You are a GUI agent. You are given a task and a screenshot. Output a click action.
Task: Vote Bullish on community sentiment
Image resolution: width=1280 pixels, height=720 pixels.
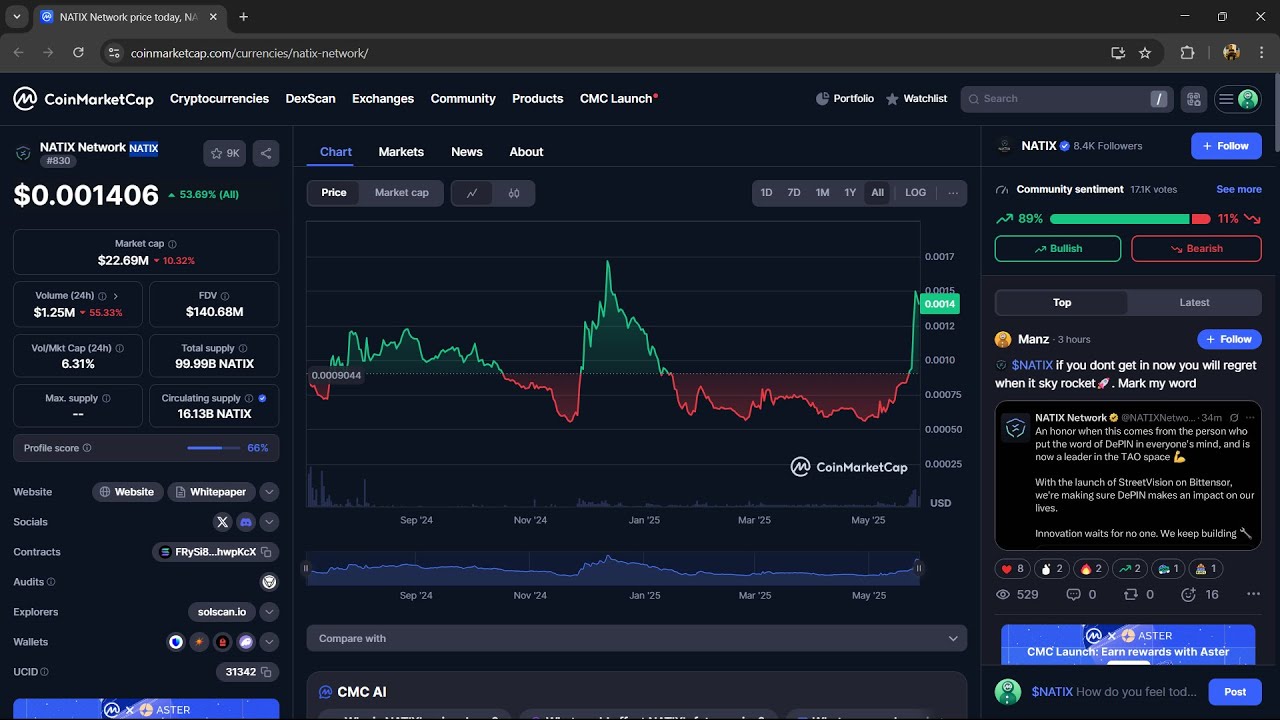coord(1058,249)
